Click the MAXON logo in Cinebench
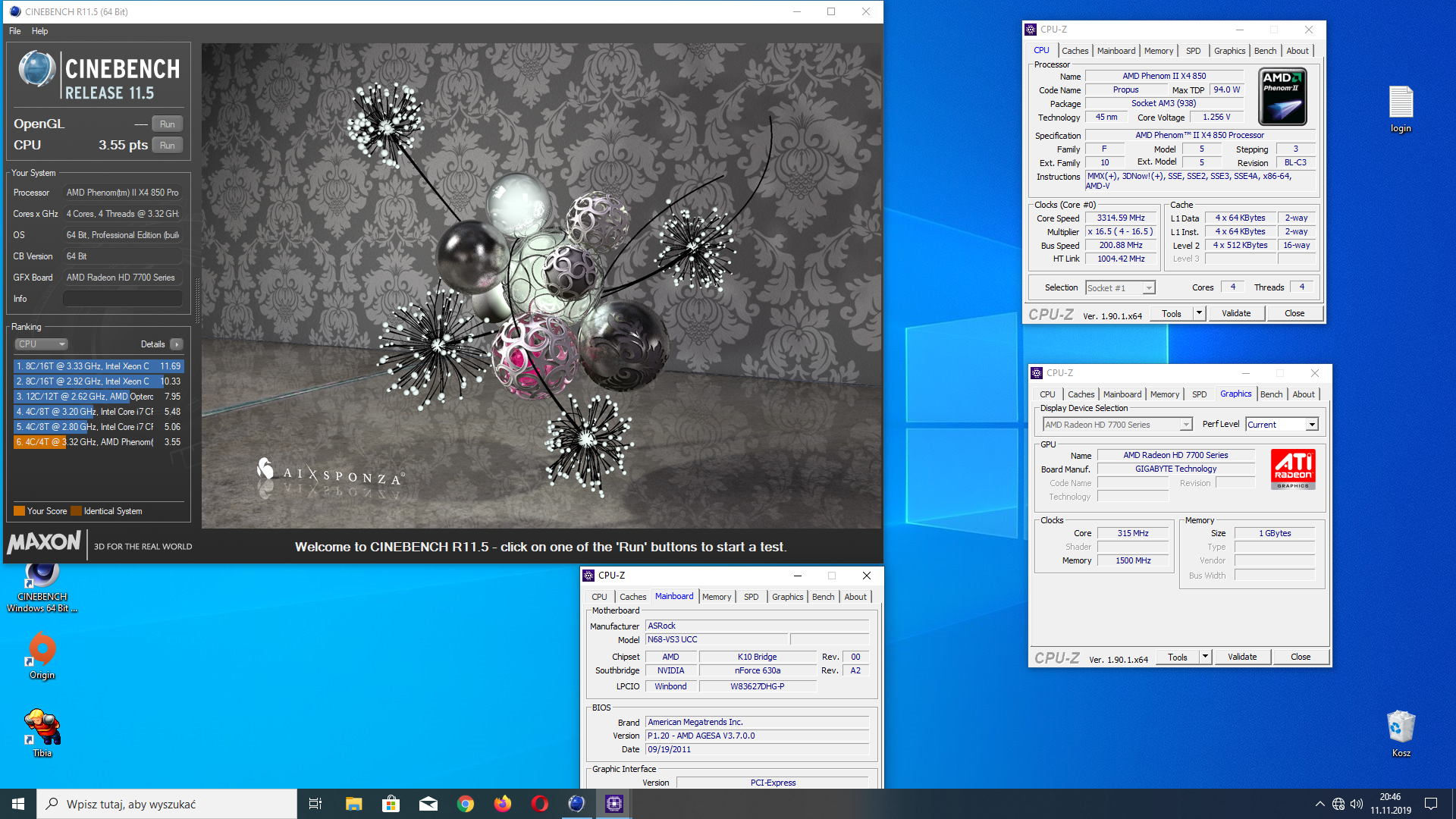Image resolution: width=1456 pixels, height=819 pixels. pos(44,542)
